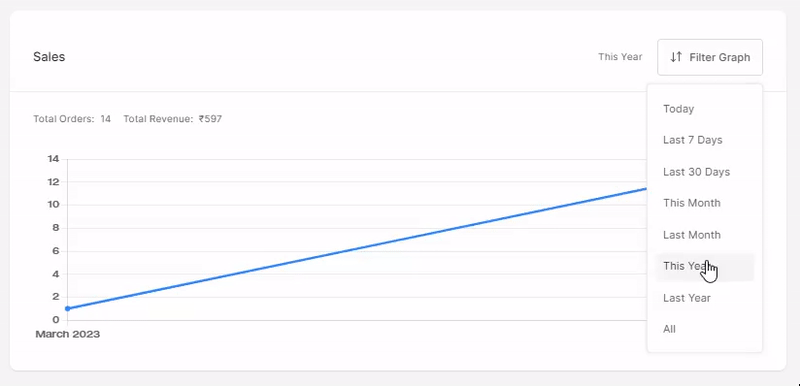Click the blue data point at March 2023

click(x=67, y=308)
